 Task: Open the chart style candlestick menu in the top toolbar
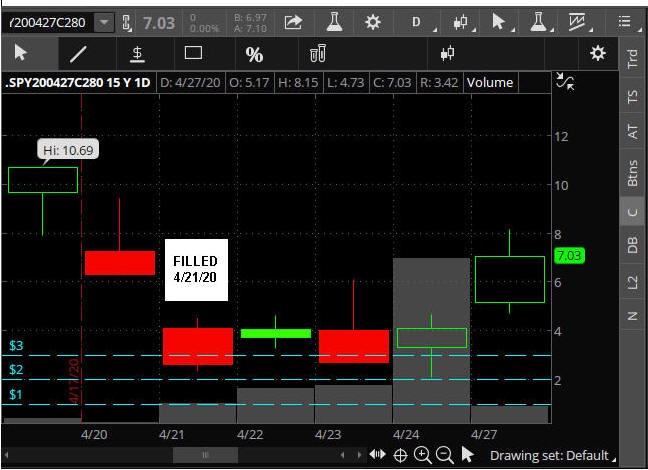pyautogui.click(x=462, y=22)
